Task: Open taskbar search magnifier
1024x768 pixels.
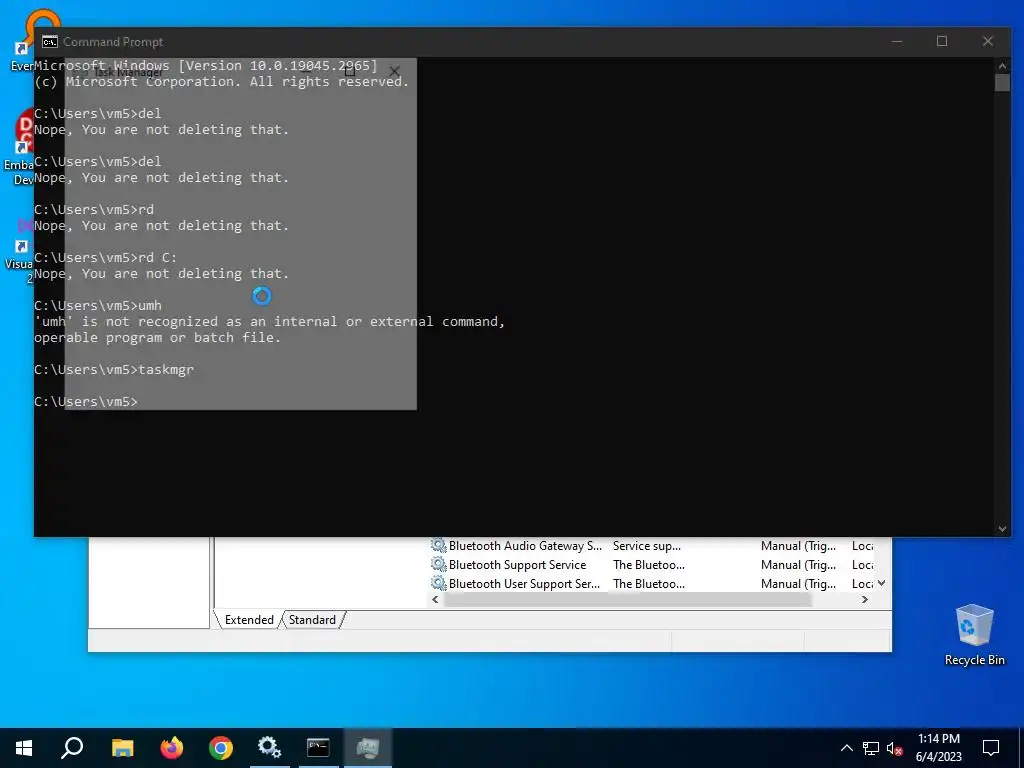Action: 72,748
